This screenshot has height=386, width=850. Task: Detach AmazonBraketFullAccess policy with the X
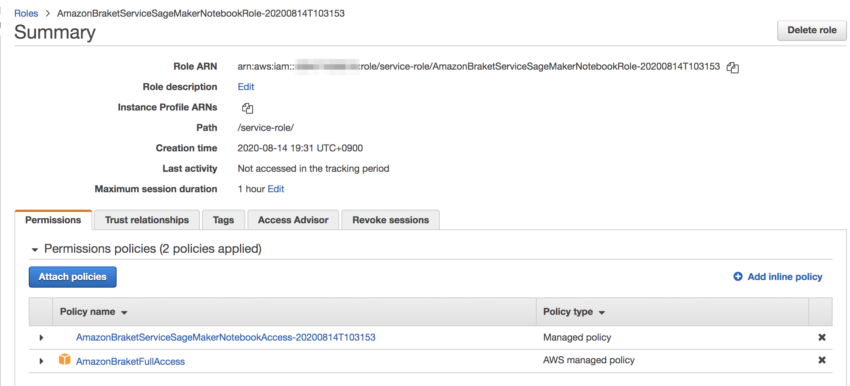click(822, 360)
